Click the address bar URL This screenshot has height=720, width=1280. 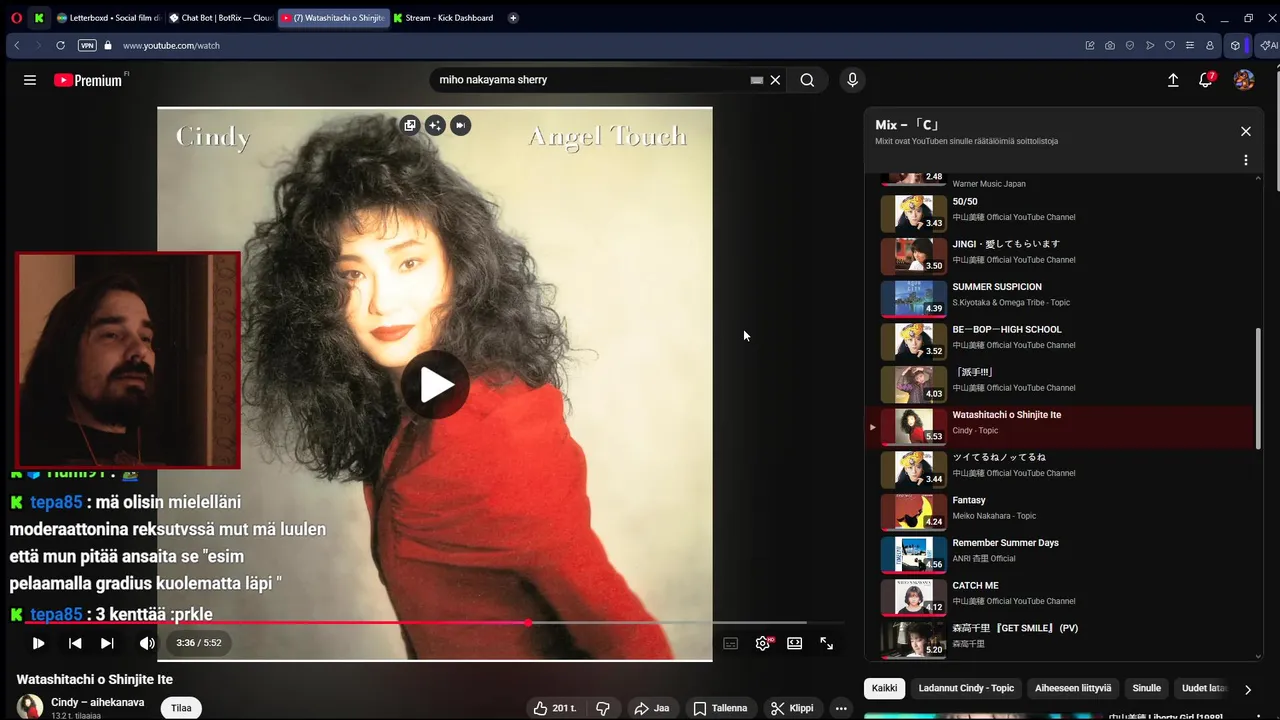point(171,45)
